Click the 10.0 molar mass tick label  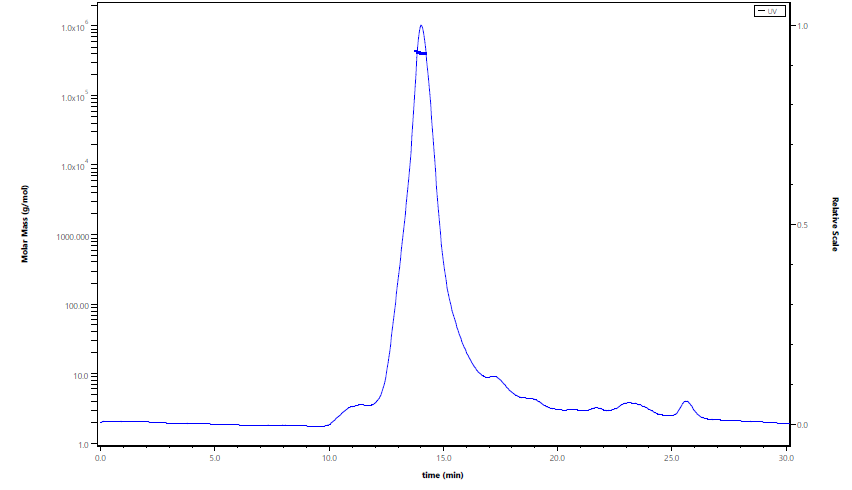pos(82,375)
